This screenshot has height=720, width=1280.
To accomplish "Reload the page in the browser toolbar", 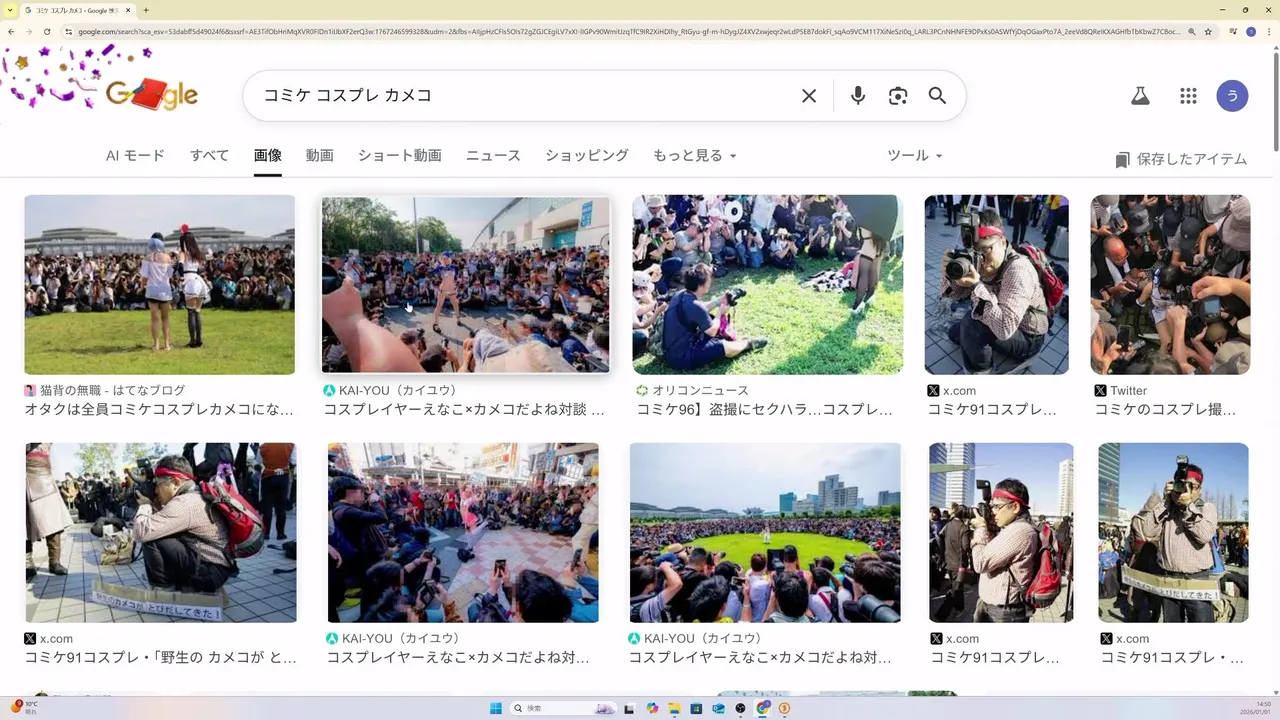I will (47, 32).
